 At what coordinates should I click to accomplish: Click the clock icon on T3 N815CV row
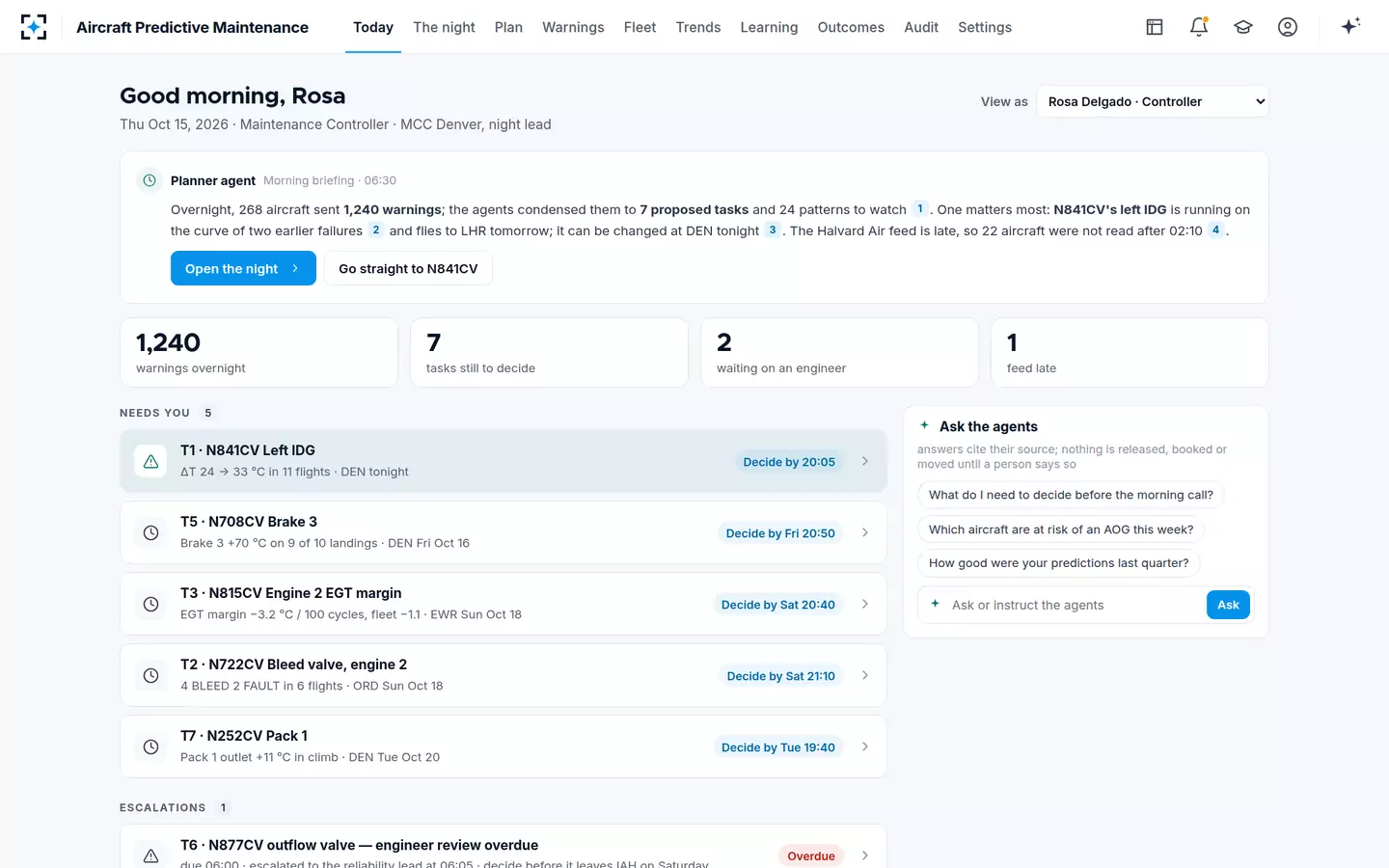pyautogui.click(x=151, y=605)
